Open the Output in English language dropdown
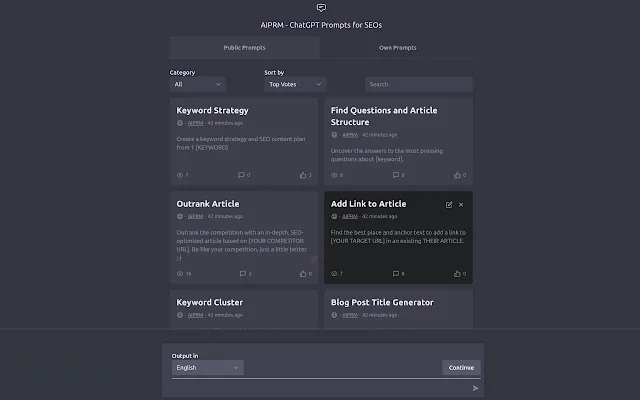Screen dimensions: 640x400 click(207, 367)
